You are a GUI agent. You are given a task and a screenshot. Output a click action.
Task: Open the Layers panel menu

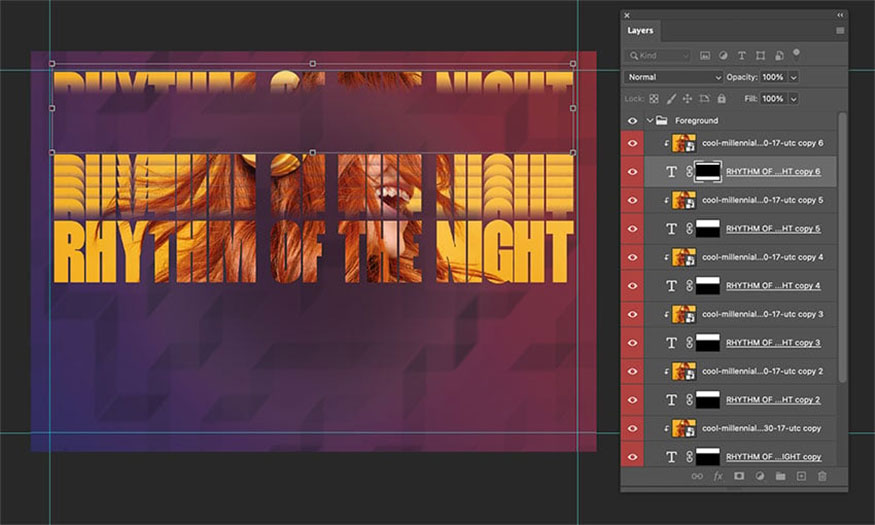tap(840, 31)
